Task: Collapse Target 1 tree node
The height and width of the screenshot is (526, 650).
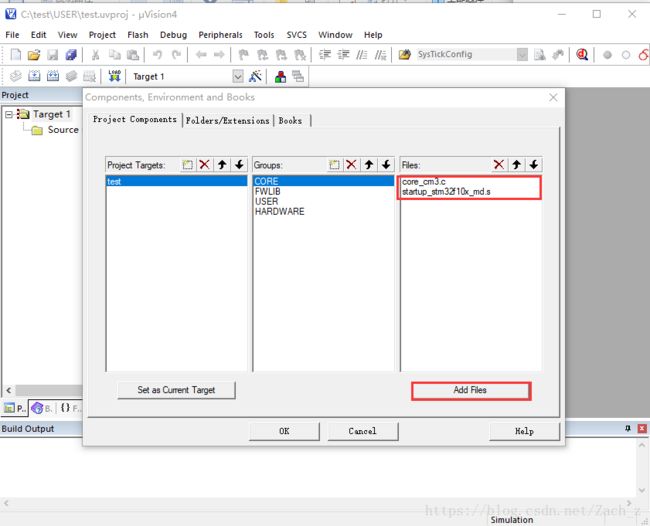Action: (9, 114)
